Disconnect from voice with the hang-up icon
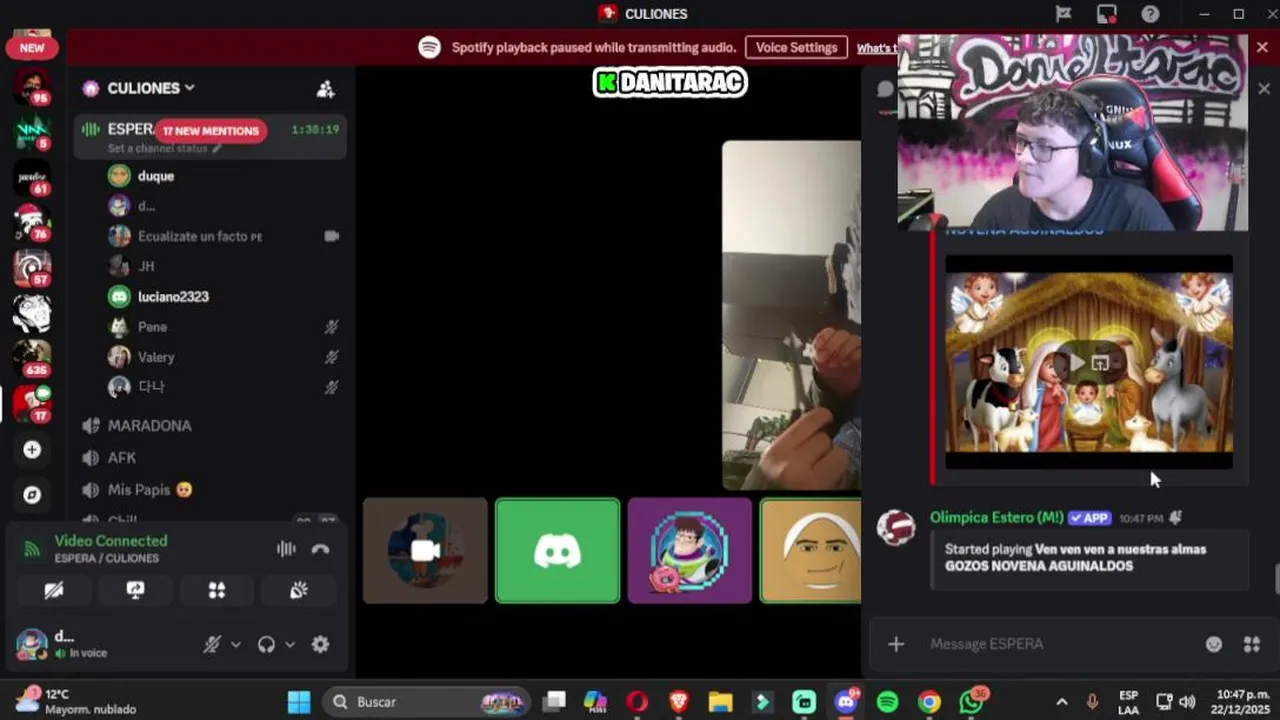 click(x=320, y=549)
